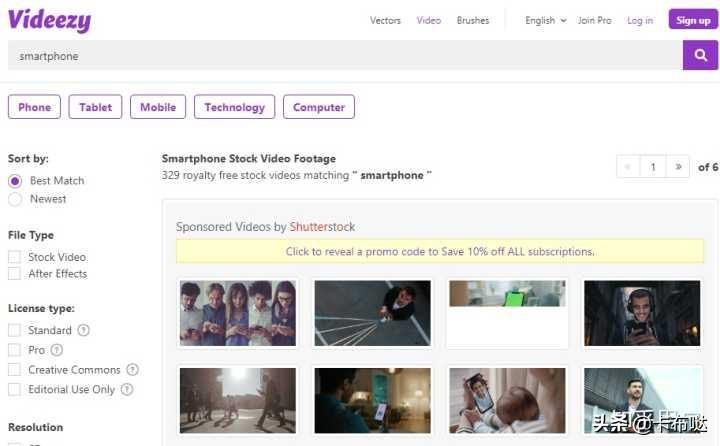Open the Videezy logo homepage
Image resolution: width=720 pixels, height=446 pixels.
pos(50,21)
